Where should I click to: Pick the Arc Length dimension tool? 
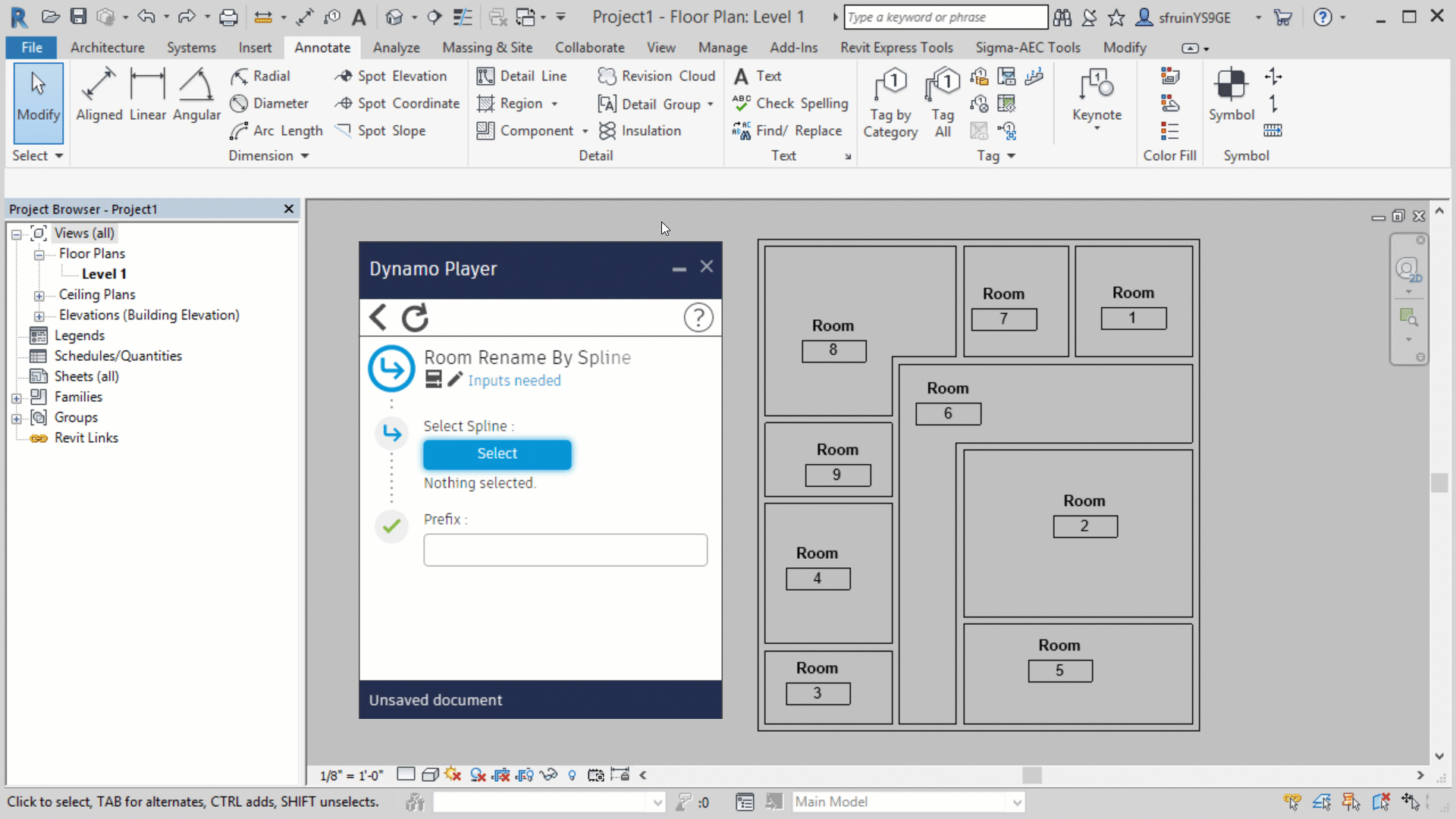point(277,130)
